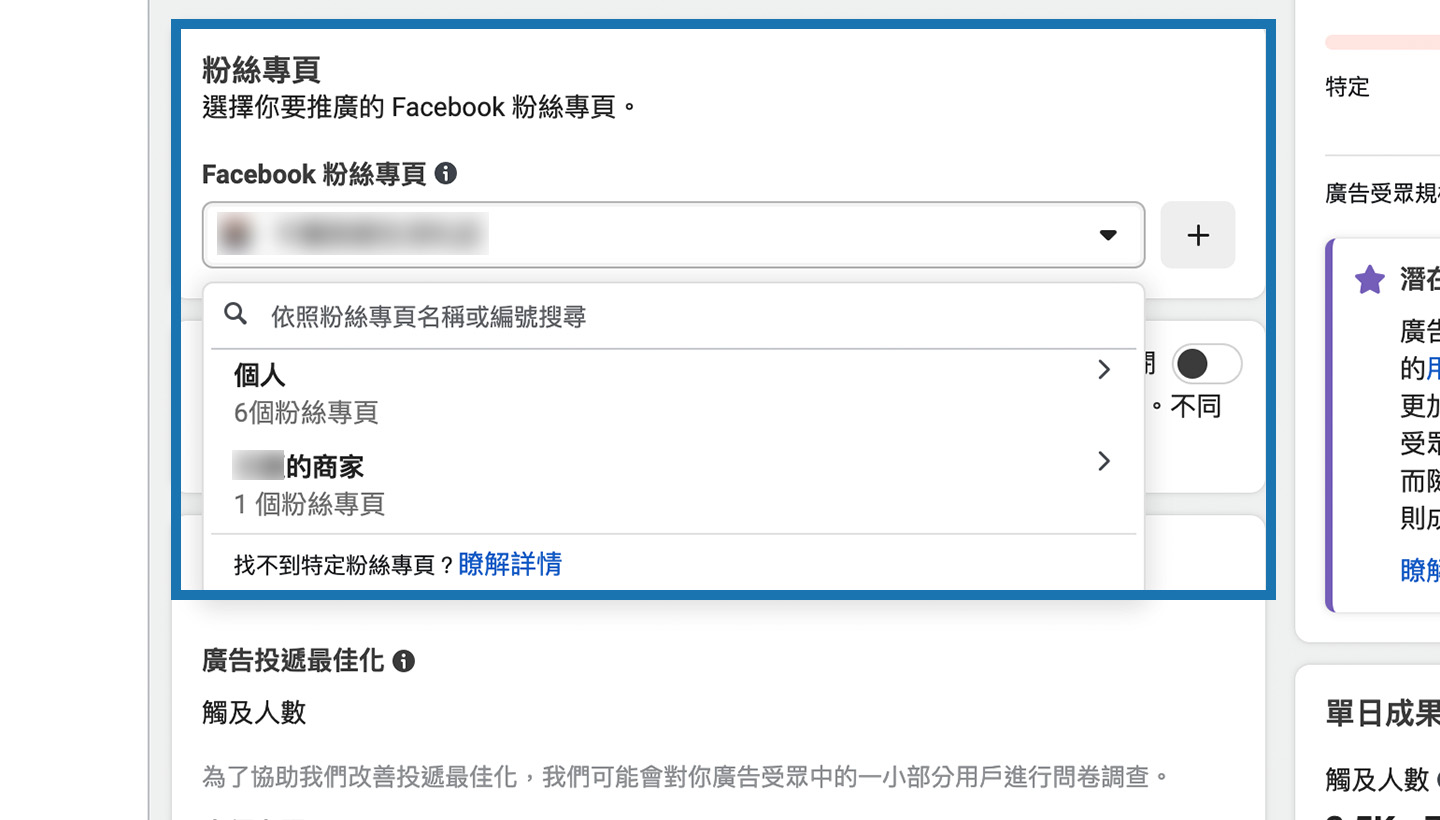Screen dimensions: 1440x820
Task: Expand the 個人 group using its chevron
Action: [1104, 370]
